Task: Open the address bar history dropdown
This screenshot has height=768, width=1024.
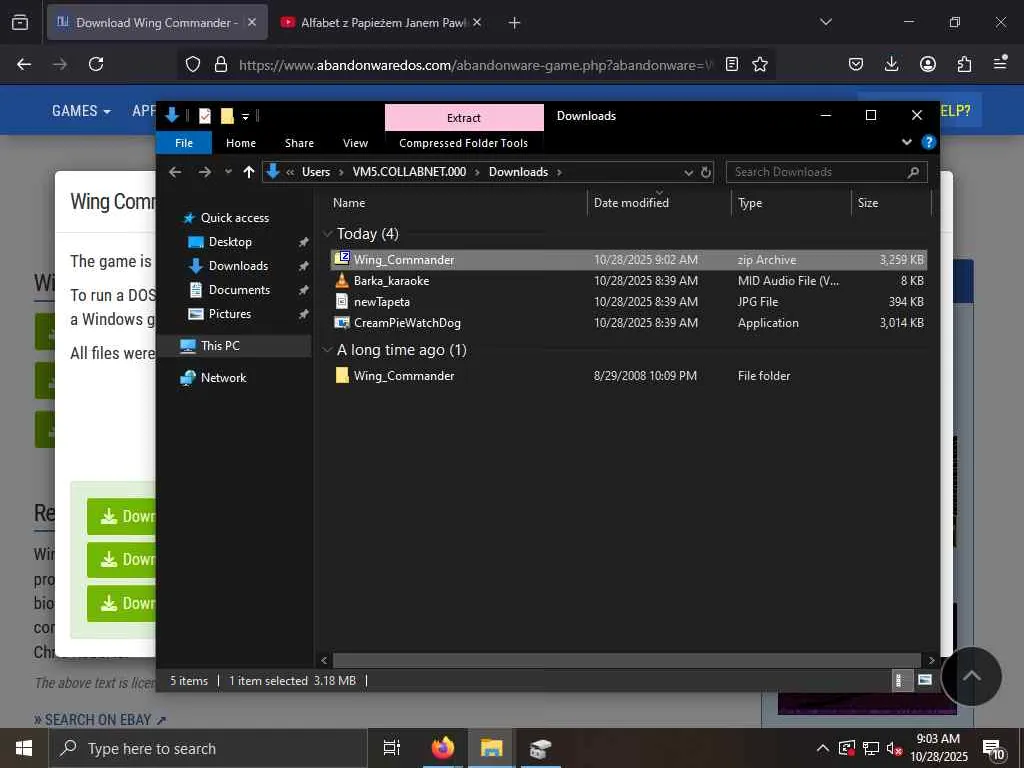Action: pos(688,172)
